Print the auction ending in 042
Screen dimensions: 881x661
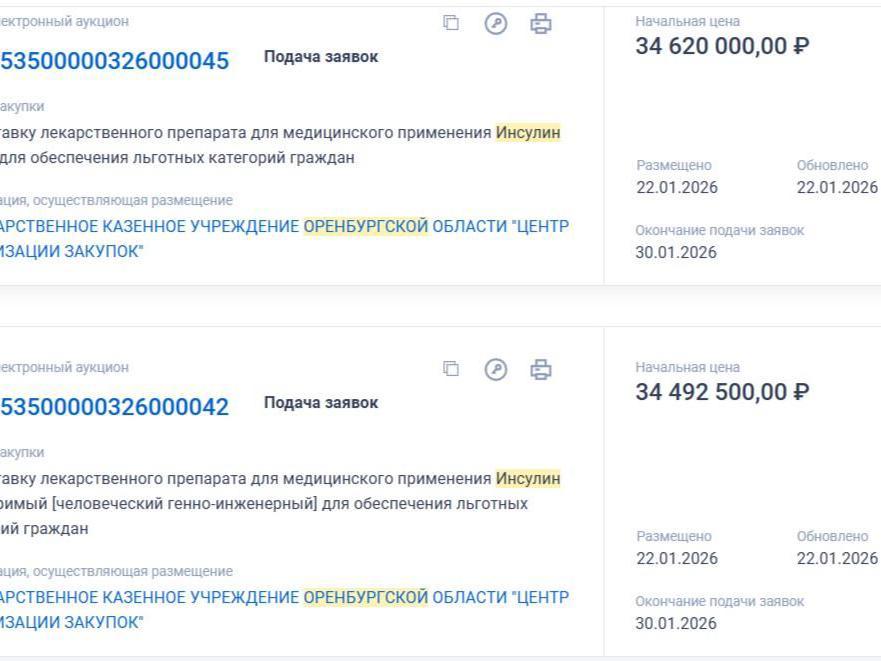[x=541, y=369]
